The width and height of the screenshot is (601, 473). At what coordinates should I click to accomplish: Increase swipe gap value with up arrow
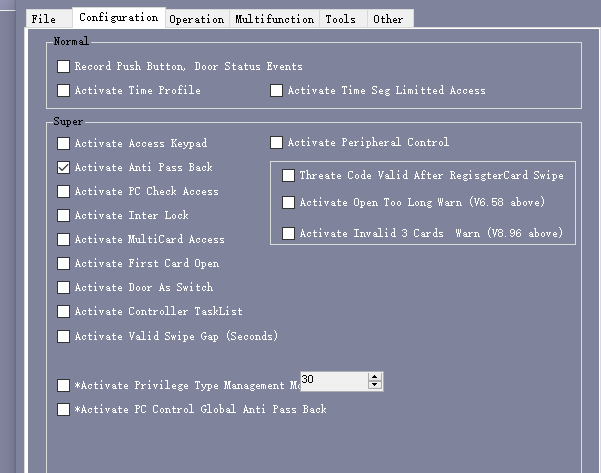pyautogui.click(x=375, y=377)
